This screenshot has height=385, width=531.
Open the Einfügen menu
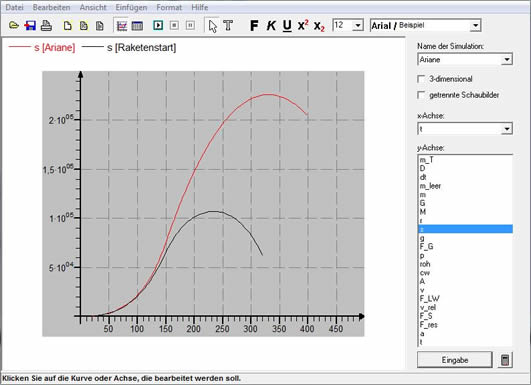point(131,7)
